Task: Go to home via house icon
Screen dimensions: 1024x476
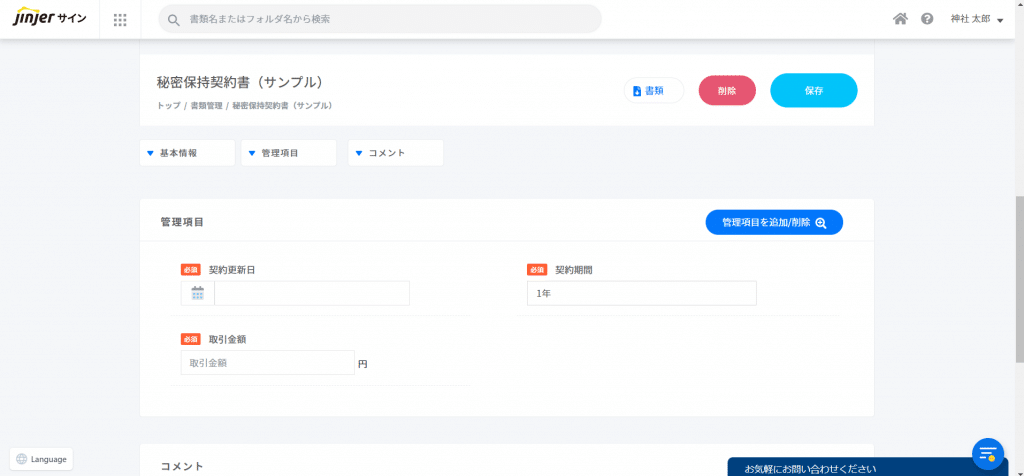Action: tap(900, 19)
